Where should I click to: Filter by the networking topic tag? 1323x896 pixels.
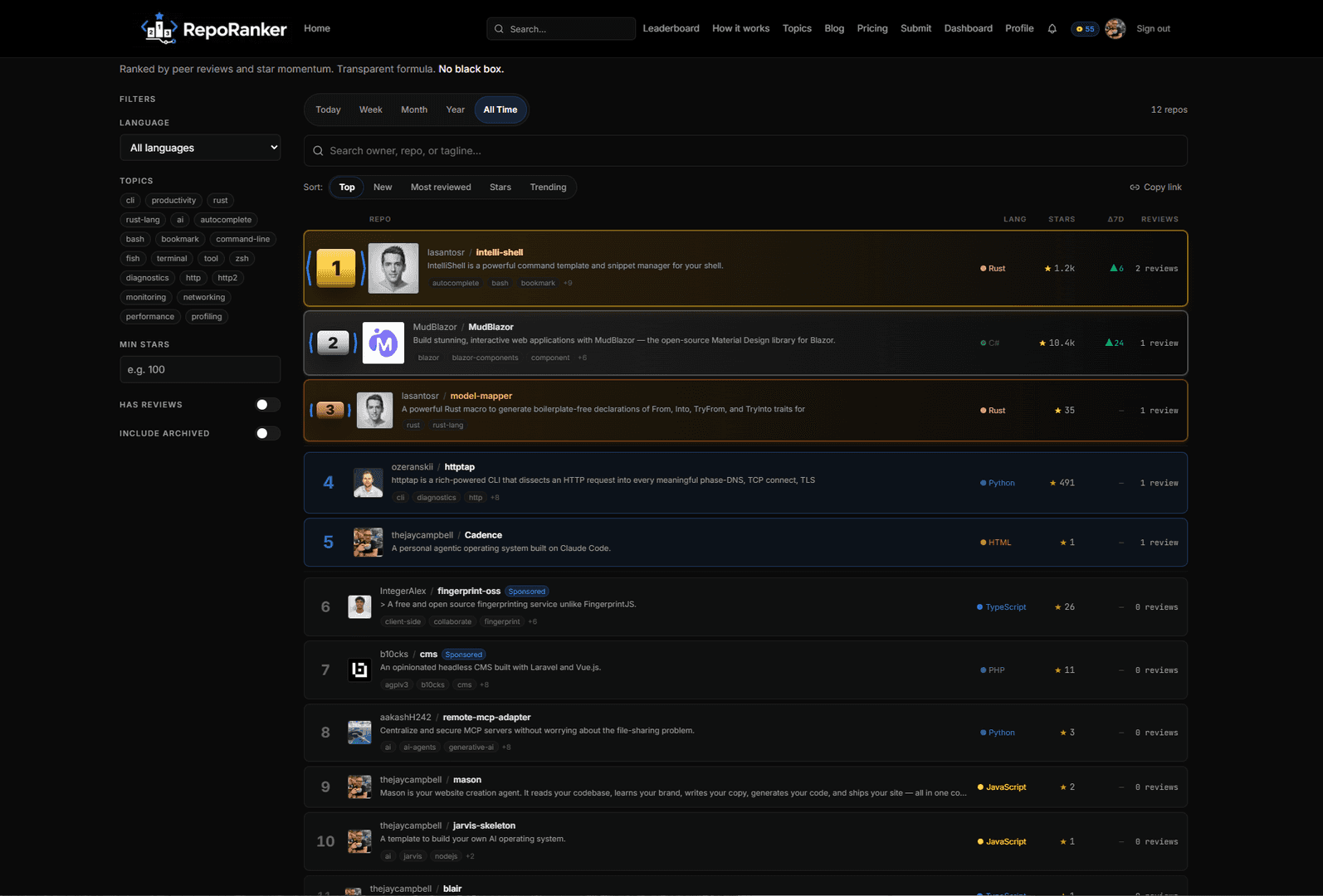204,297
